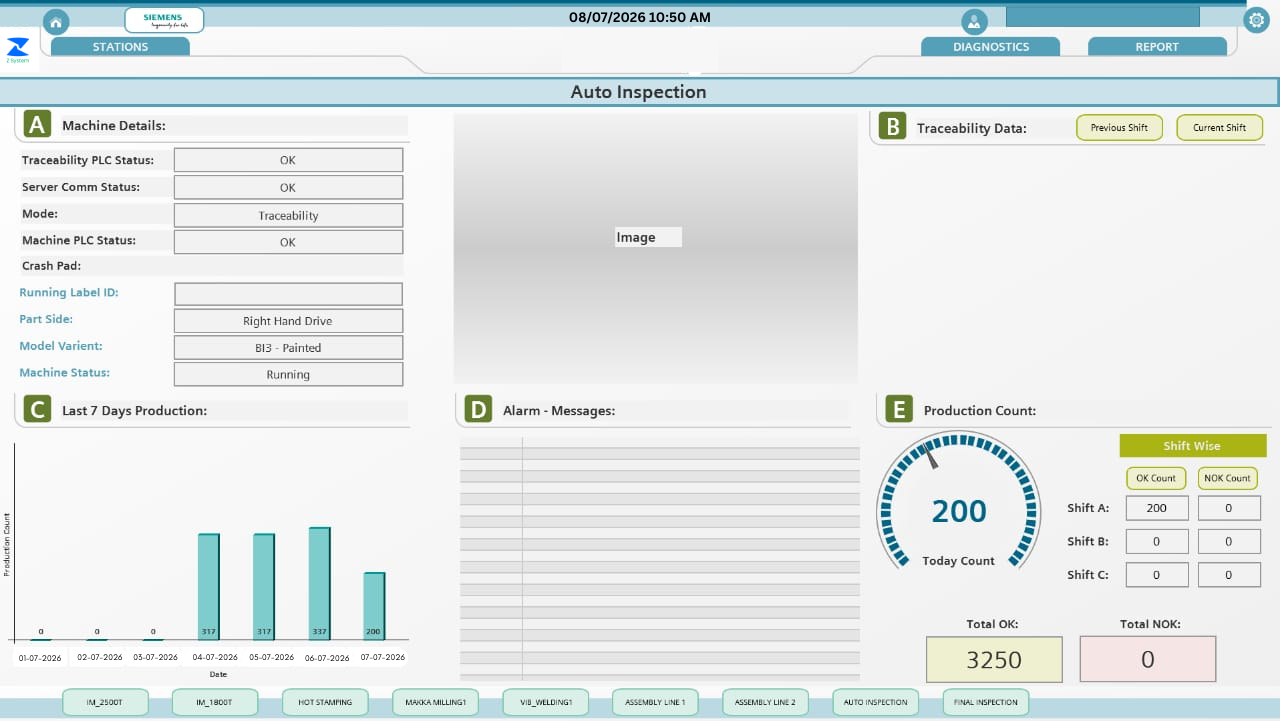Go to HOT STAMPING station
The width and height of the screenshot is (1280, 721).
click(x=325, y=702)
